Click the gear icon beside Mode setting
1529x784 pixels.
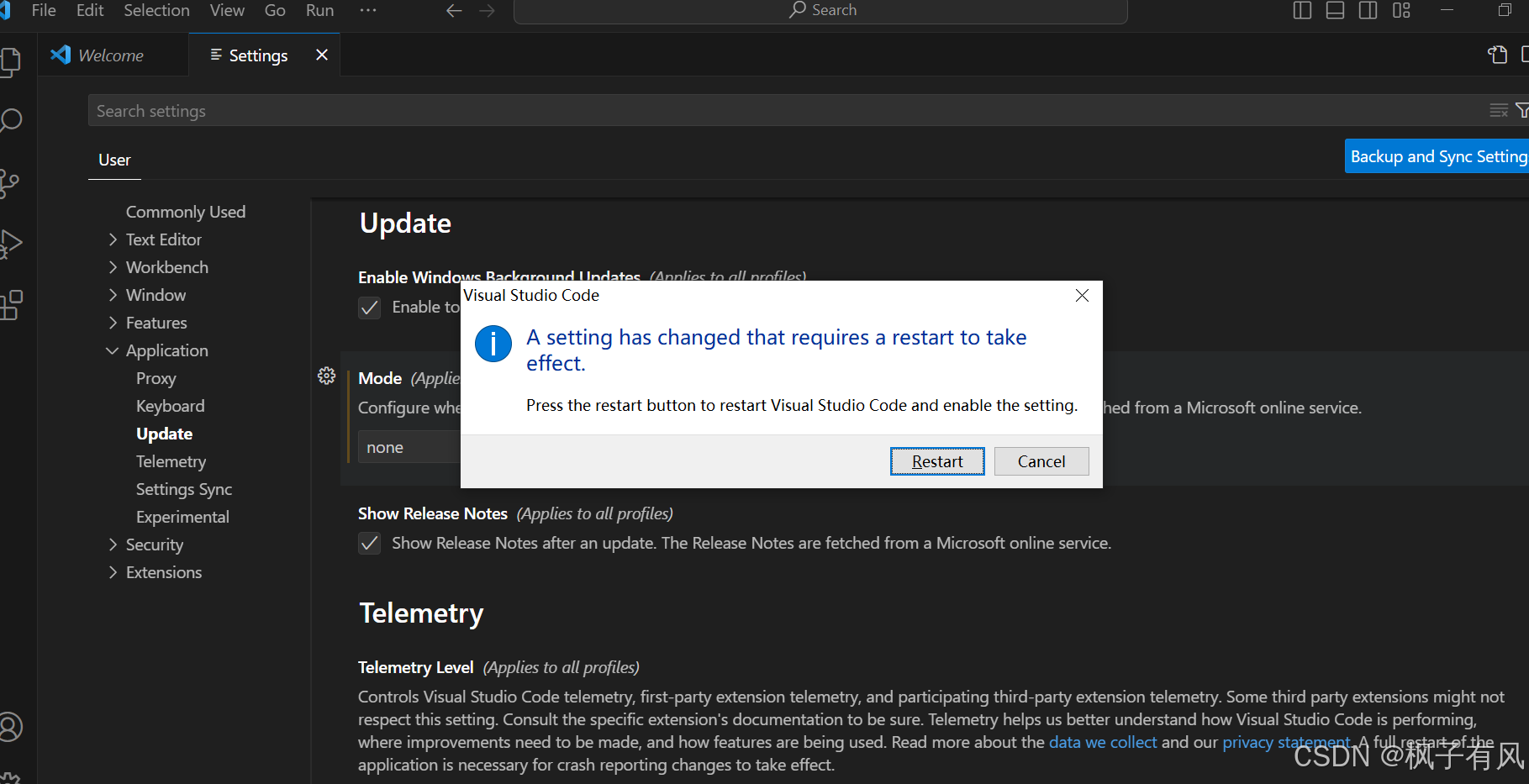coord(327,376)
